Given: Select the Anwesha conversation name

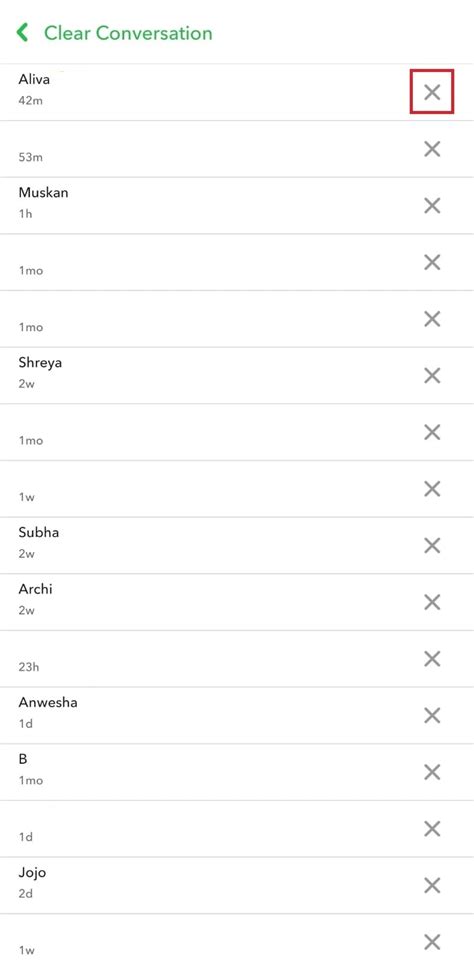Looking at the screenshot, I should tap(48, 702).
